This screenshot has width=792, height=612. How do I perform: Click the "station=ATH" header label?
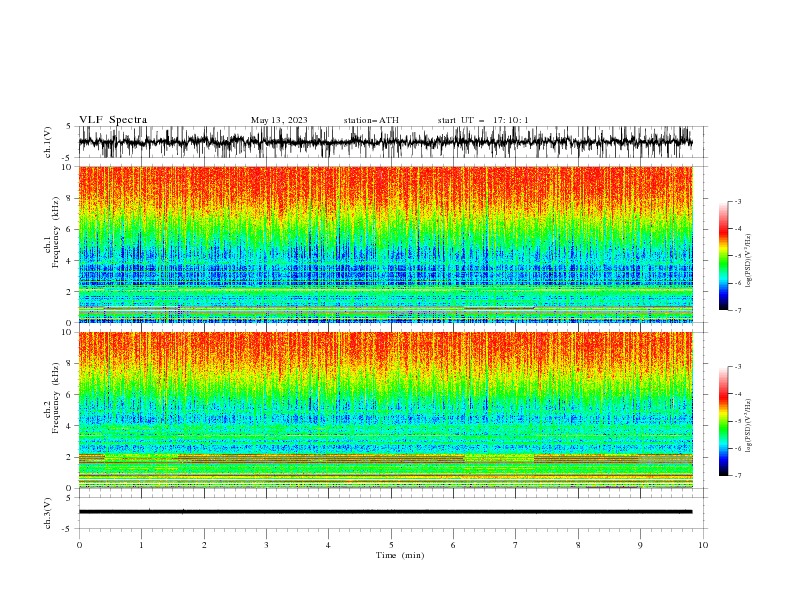(x=371, y=120)
